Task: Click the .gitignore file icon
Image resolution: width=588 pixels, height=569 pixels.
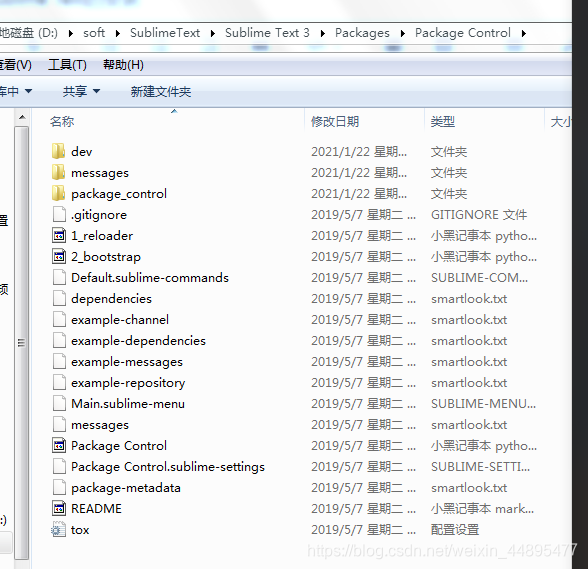Action: click(59, 215)
